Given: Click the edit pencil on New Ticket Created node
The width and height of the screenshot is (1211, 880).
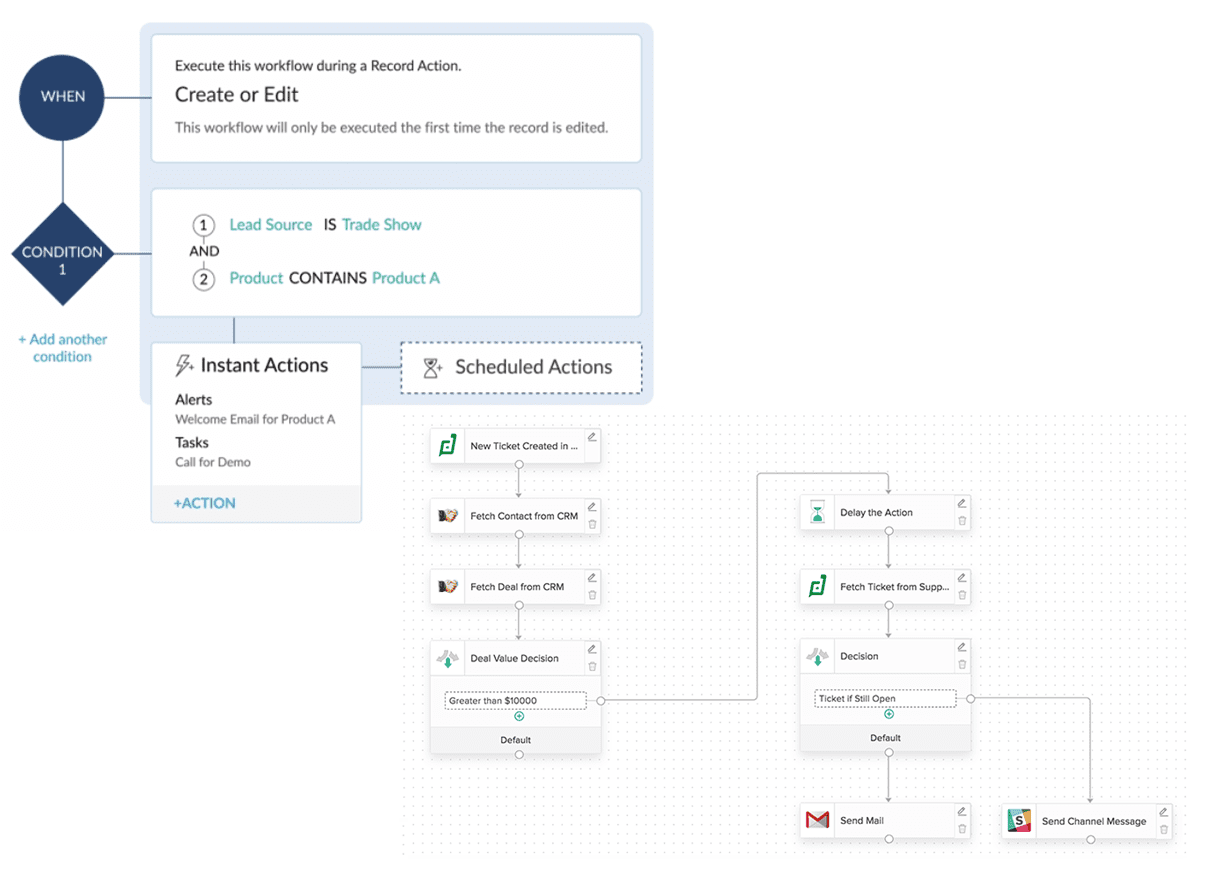Looking at the screenshot, I should point(592,437).
